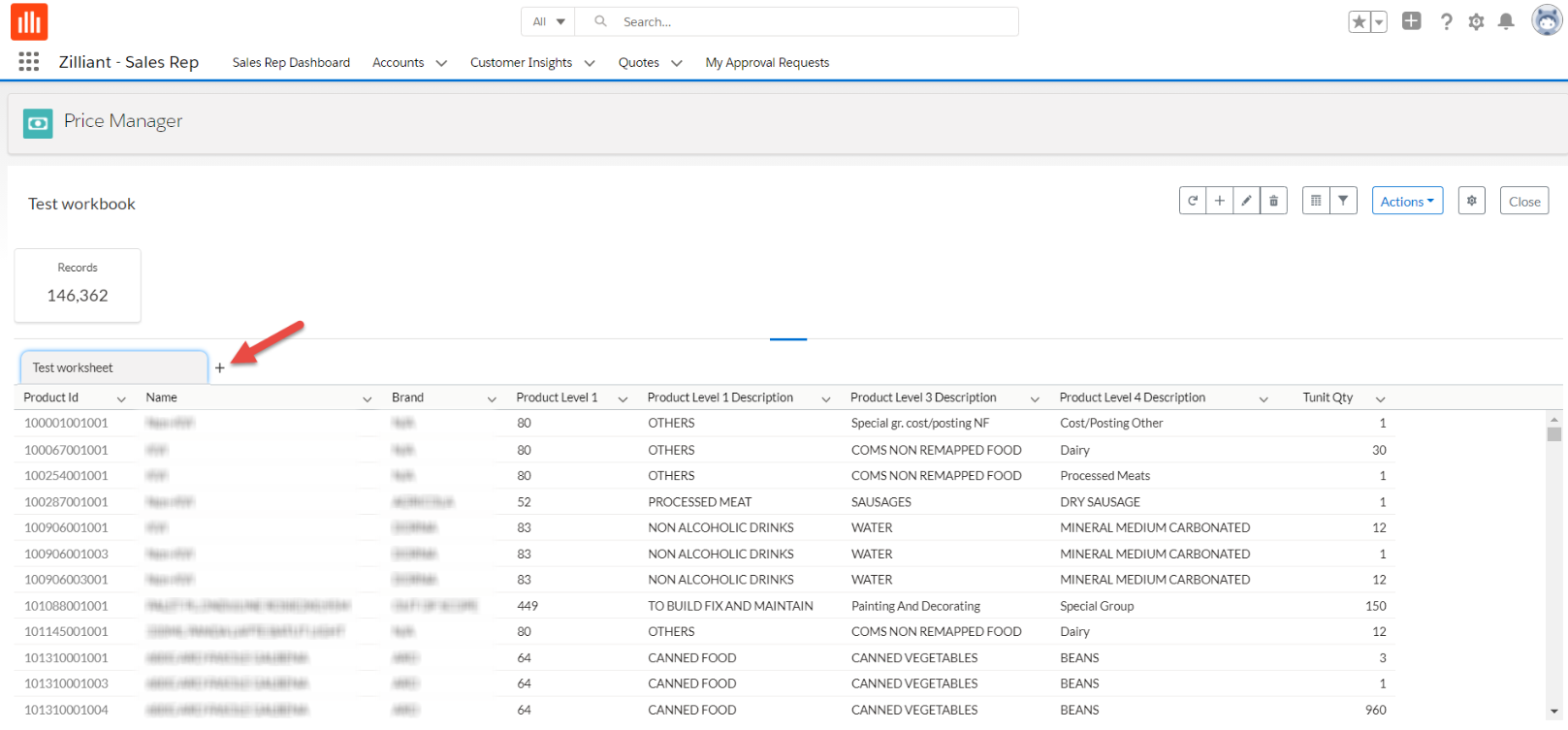Open the Brand column header menu
Viewport: 1568px width, 730px height.
492,399
